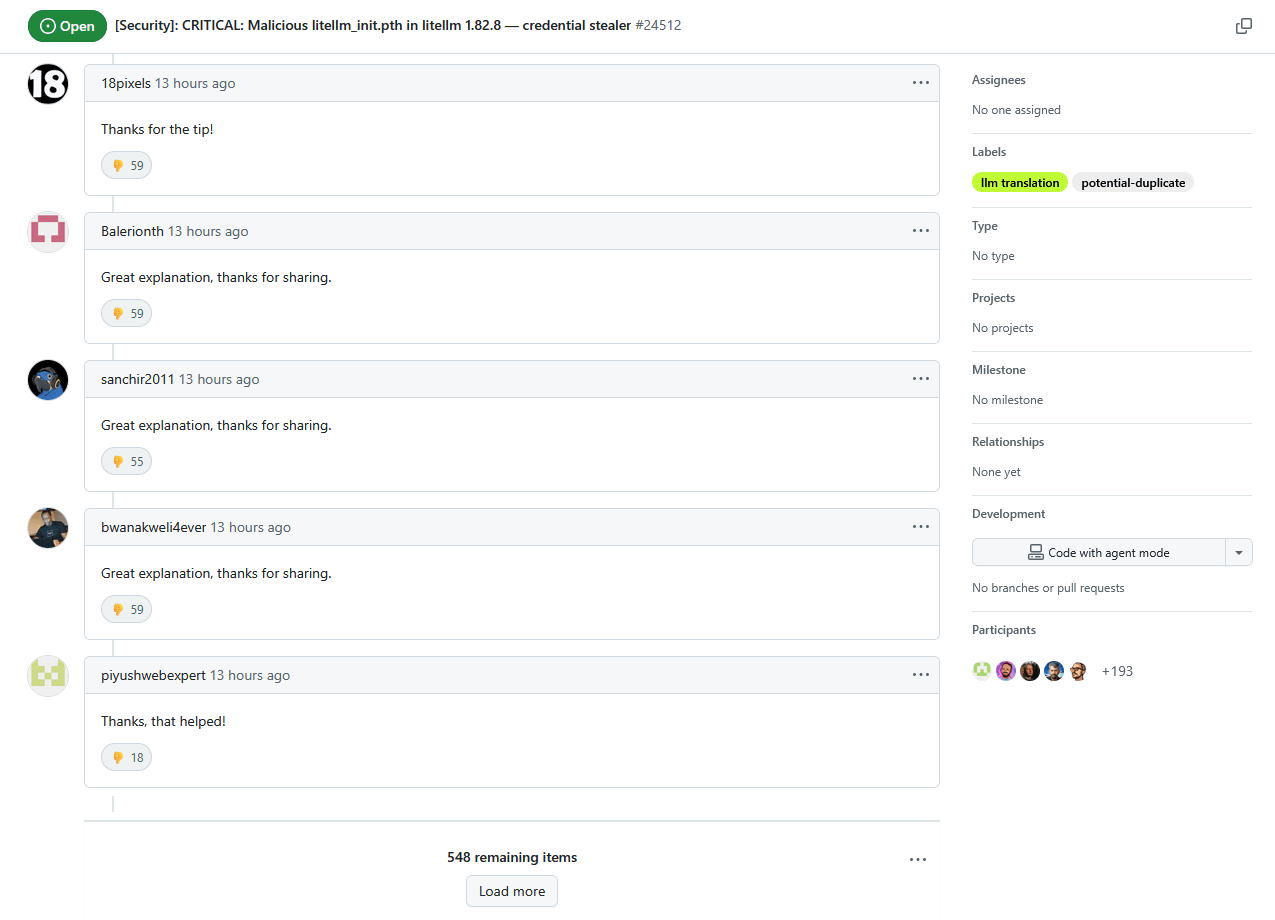
Task: Open bwanakweli4ever username link
Action: (153, 527)
